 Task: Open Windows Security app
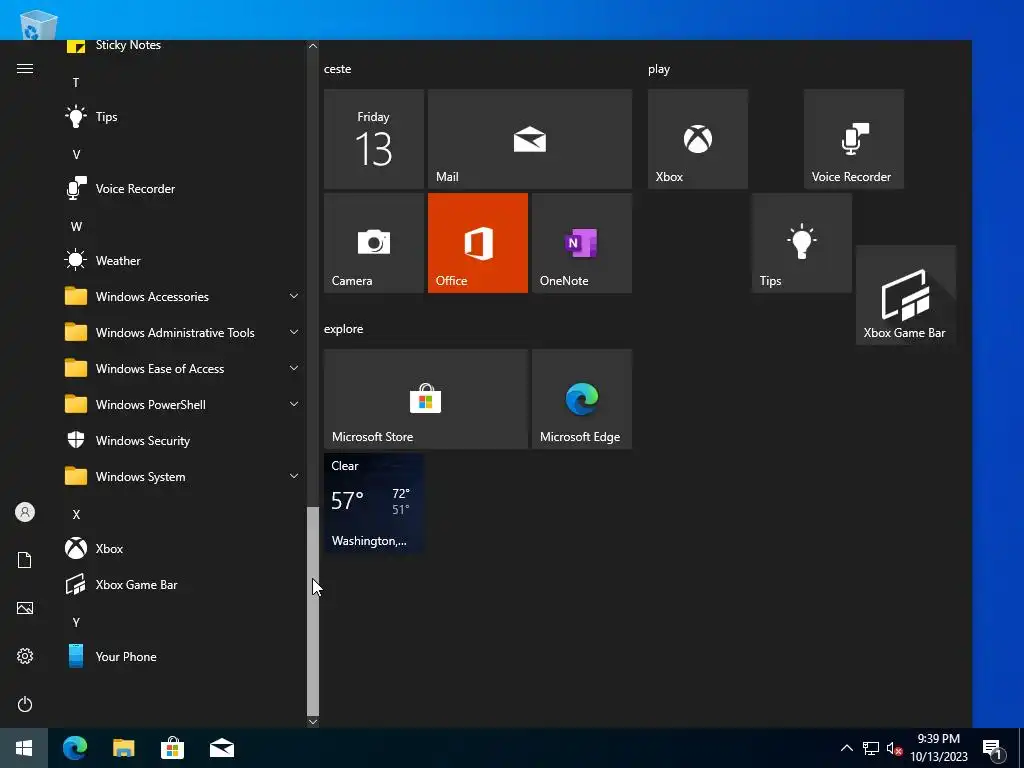click(x=183, y=441)
